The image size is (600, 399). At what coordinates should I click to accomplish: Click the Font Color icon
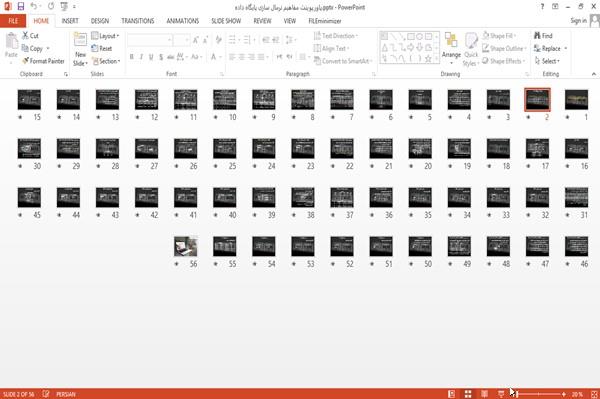pos(214,57)
